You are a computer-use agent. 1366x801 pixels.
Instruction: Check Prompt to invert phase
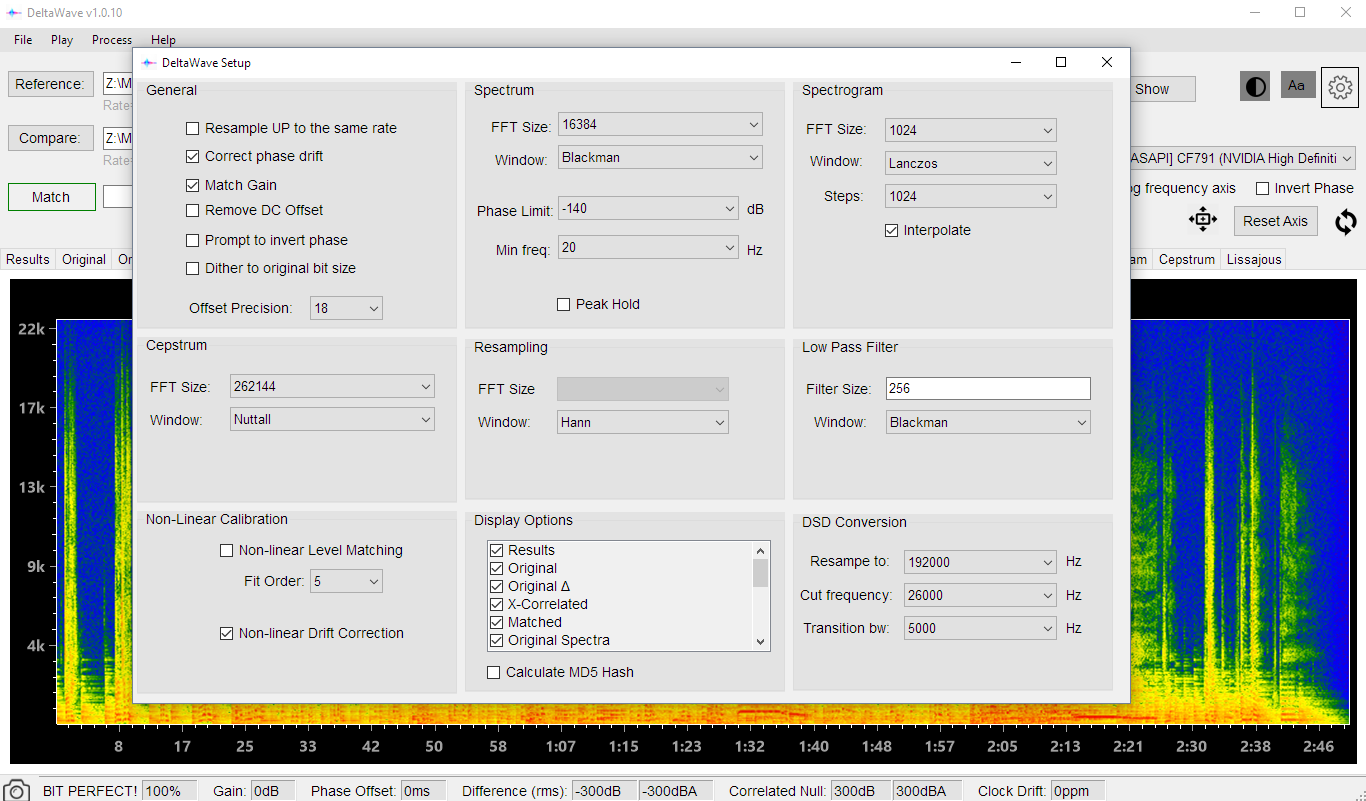pos(192,240)
